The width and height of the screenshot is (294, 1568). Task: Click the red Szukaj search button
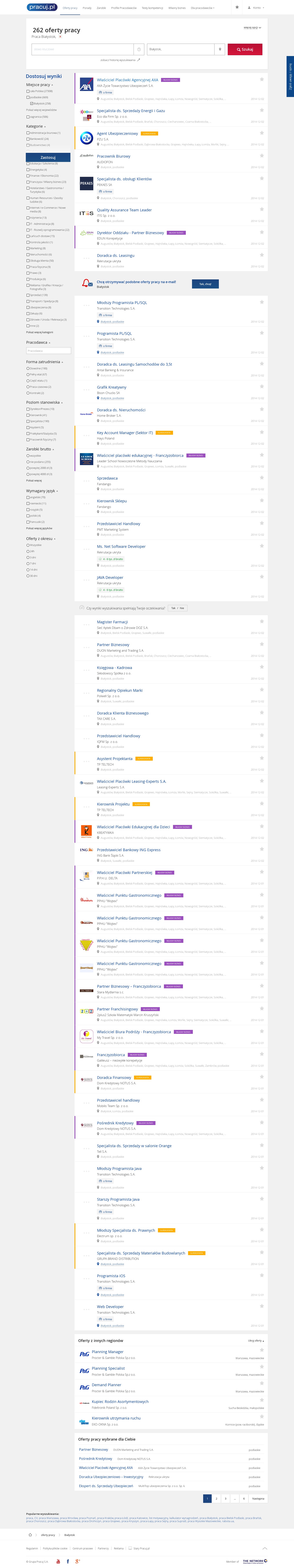click(x=245, y=49)
